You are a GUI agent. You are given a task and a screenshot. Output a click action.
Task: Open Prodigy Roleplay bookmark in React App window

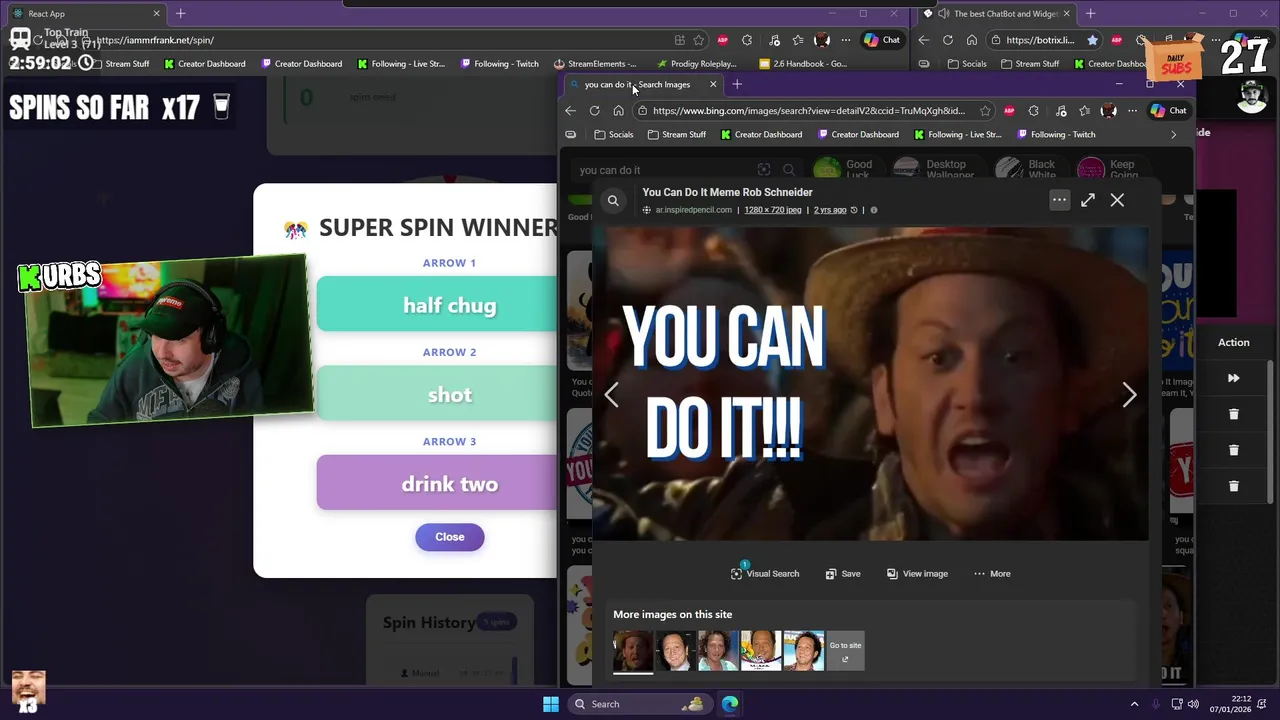(696, 64)
